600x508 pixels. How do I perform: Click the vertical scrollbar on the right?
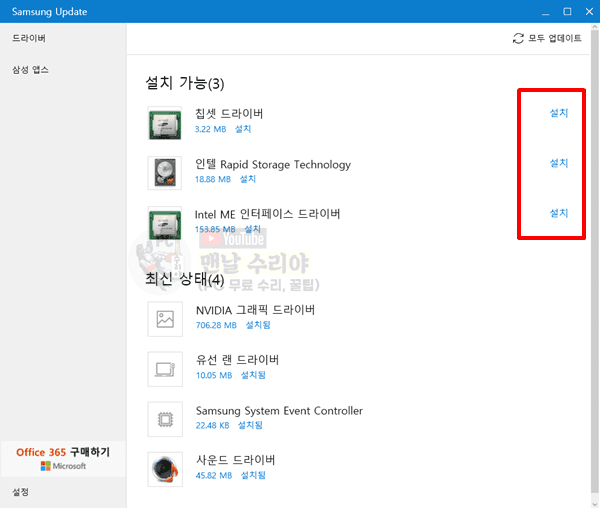point(595,262)
